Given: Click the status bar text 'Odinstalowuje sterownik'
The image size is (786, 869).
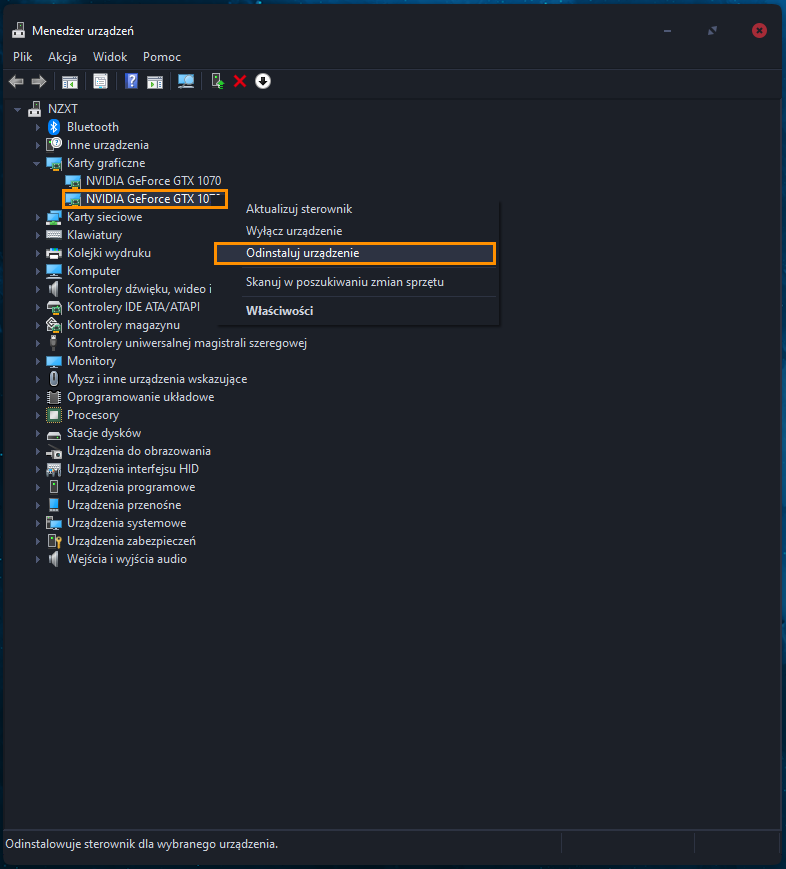Looking at the screenshot, I should coord(141,844).
